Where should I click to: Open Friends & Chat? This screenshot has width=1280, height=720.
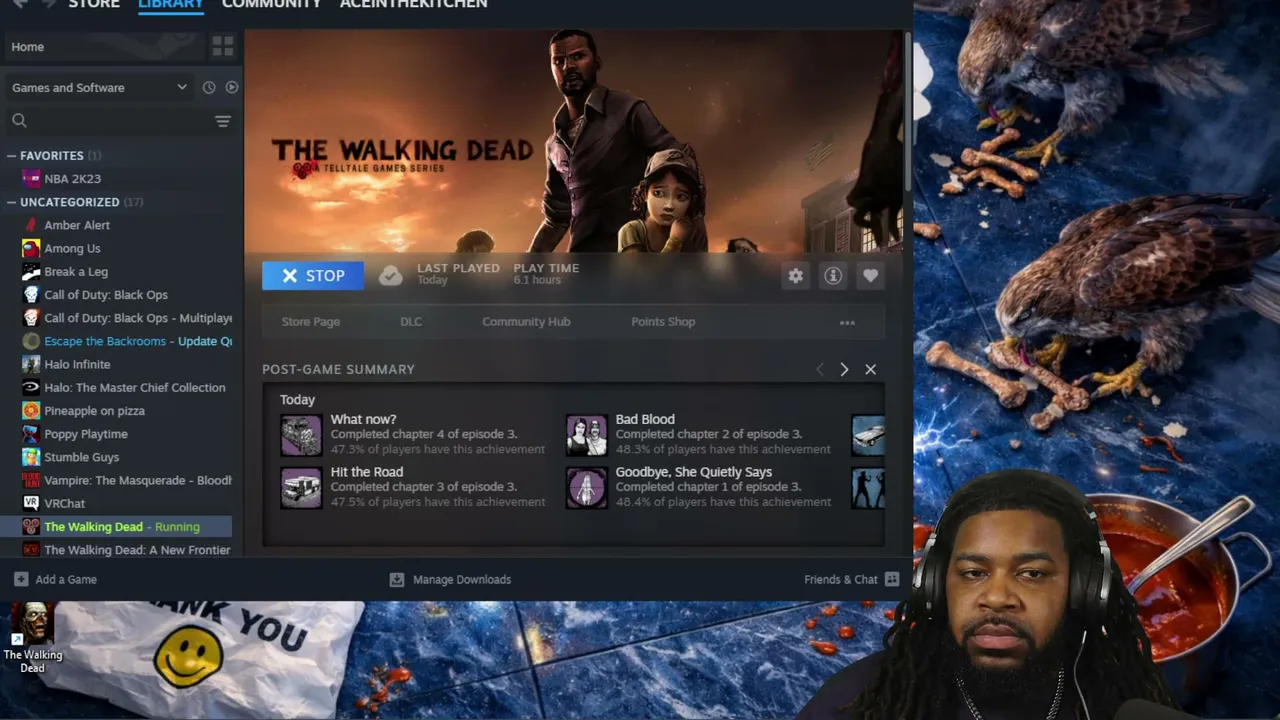click(852, 580)
